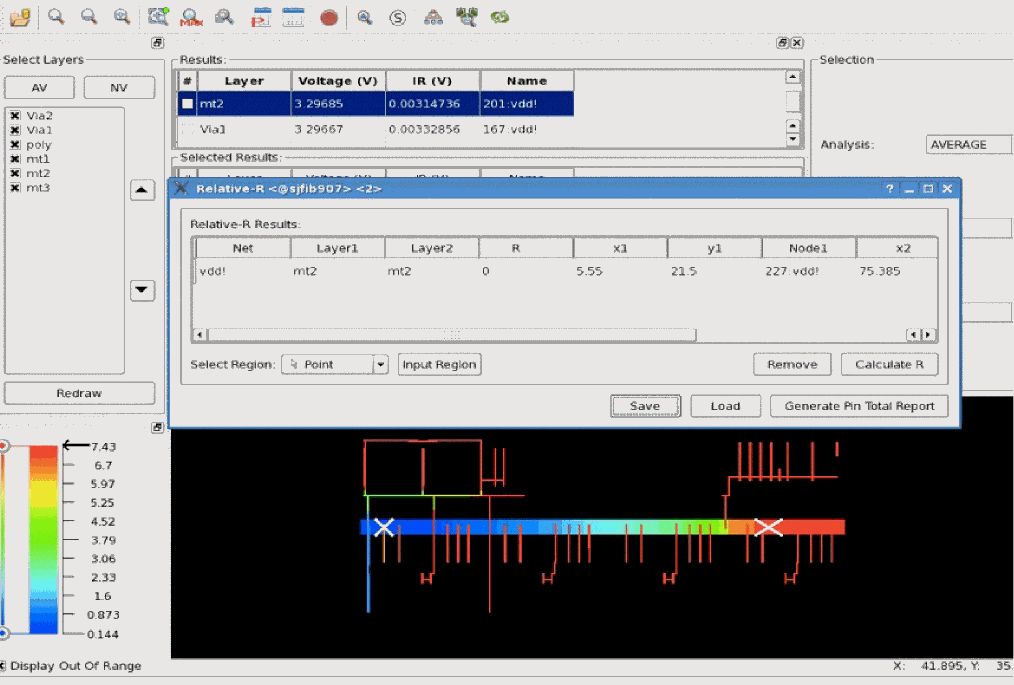Click the first magnifier zoom icon

[56, 17]
